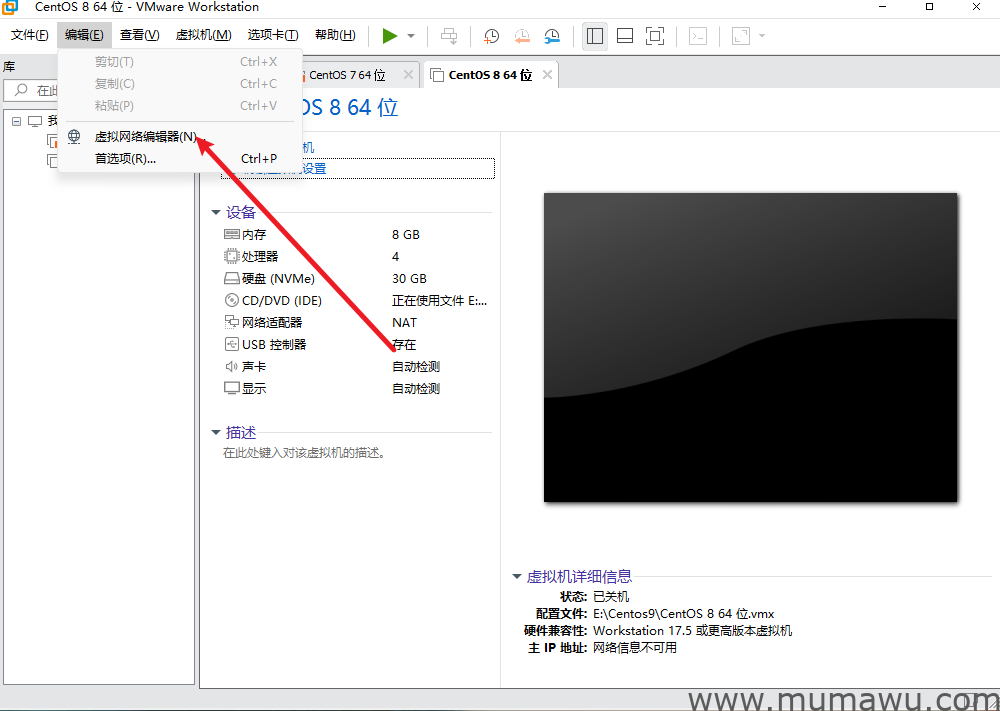
Task: Toggle the library panel visibility
Action: [595, 36]
